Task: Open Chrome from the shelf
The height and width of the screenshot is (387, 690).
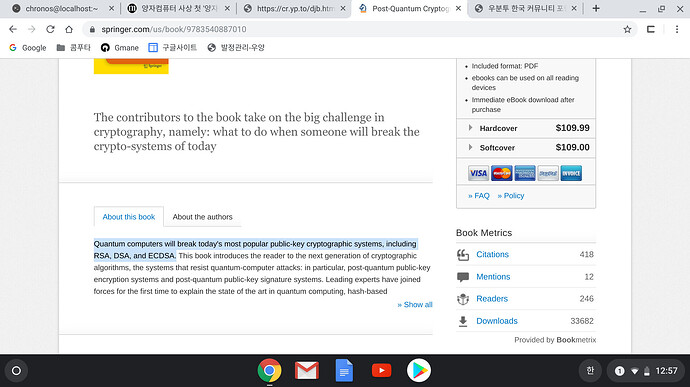Action: click(269, 371)
